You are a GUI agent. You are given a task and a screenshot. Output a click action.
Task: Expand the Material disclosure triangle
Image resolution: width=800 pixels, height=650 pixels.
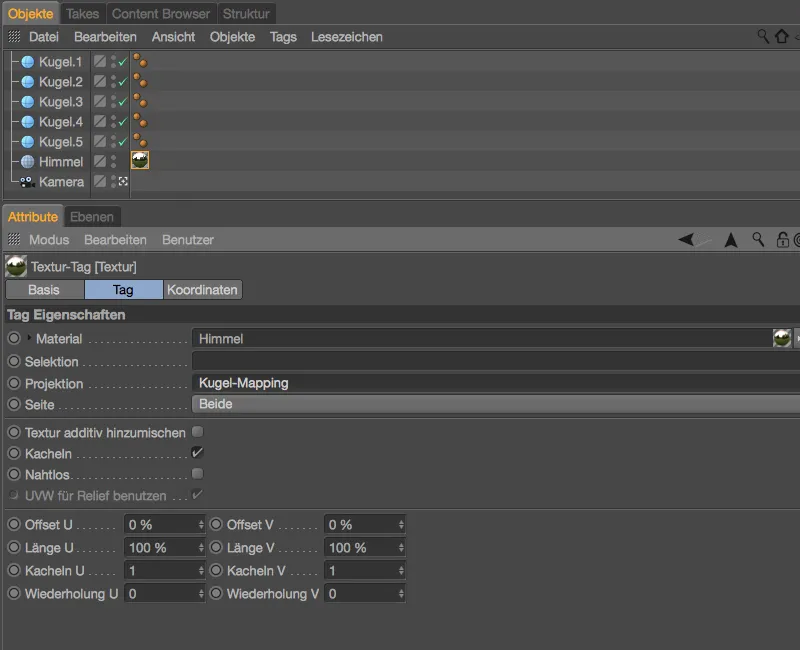coord(29,337)
